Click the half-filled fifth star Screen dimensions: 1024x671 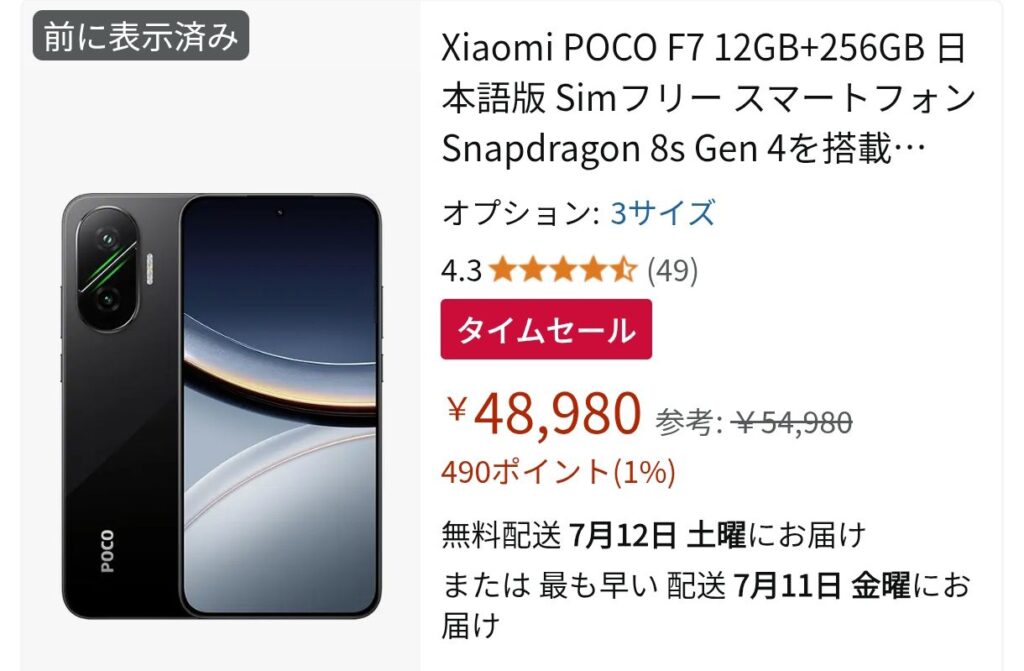pyautogui.click(x=623, y=269)
